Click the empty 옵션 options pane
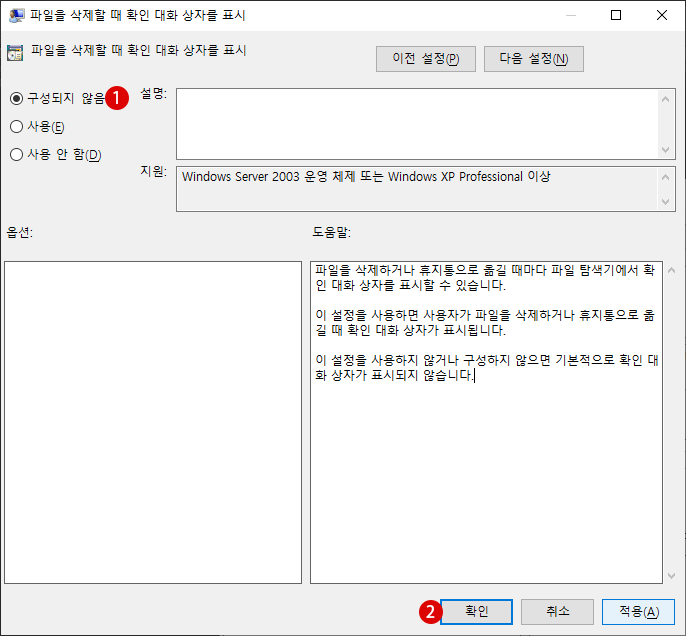Screen dimensions: 686x636 point(153,422)
